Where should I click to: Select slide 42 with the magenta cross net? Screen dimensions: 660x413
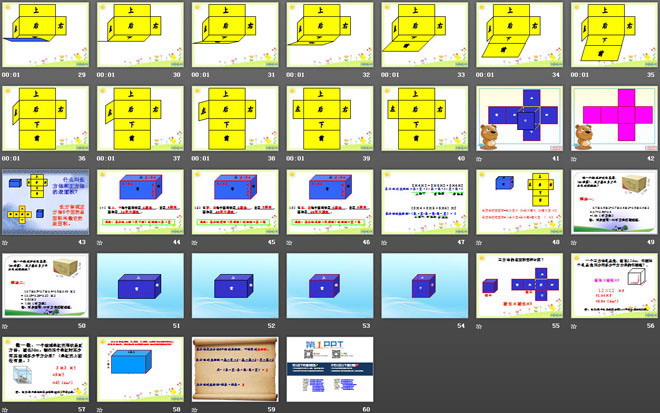(x=612, y=118)
